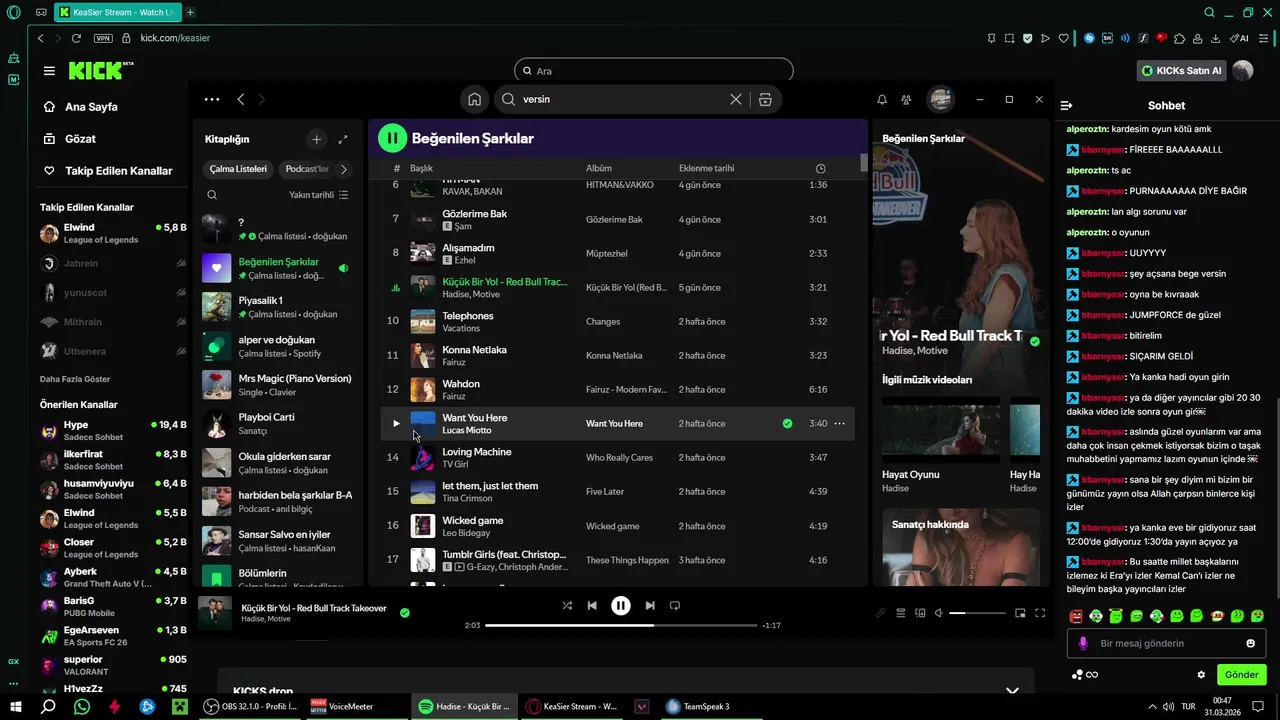Open Spotify browse icon beside search
Image resolution: width=1280 pixels, height=720 pixels.
[765, 99]
